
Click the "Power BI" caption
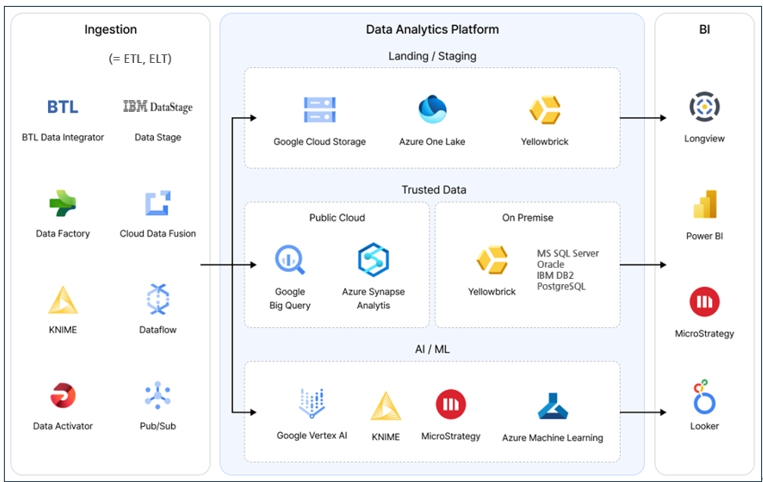click(704, 236)
